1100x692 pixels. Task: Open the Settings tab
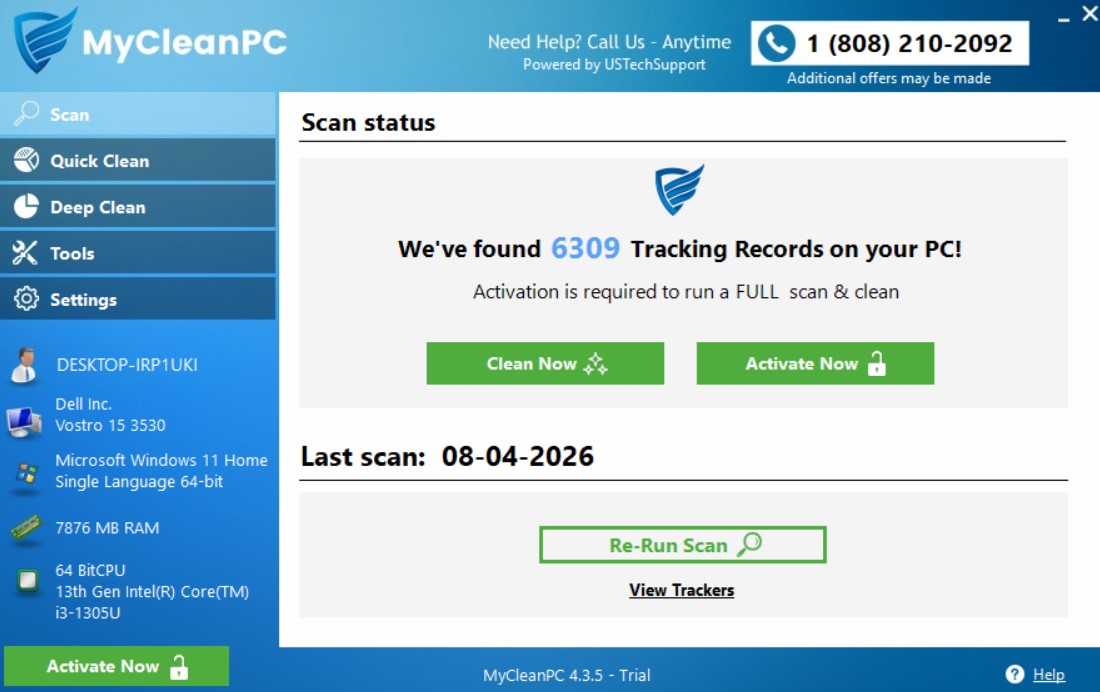tap(138, 300)
